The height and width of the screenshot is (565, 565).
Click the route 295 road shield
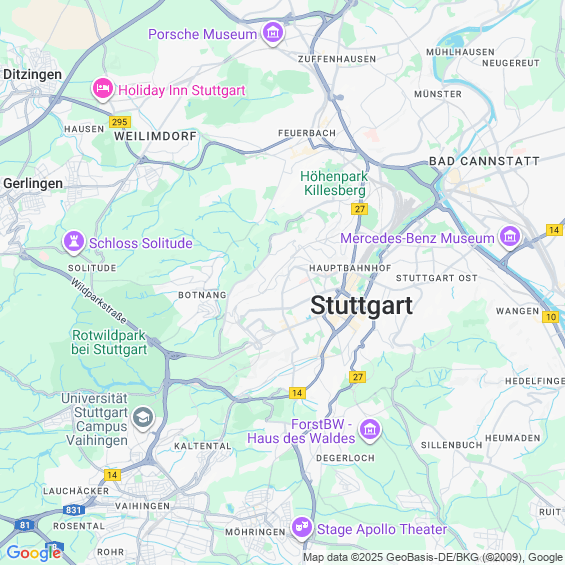click(x=120, y=122)
